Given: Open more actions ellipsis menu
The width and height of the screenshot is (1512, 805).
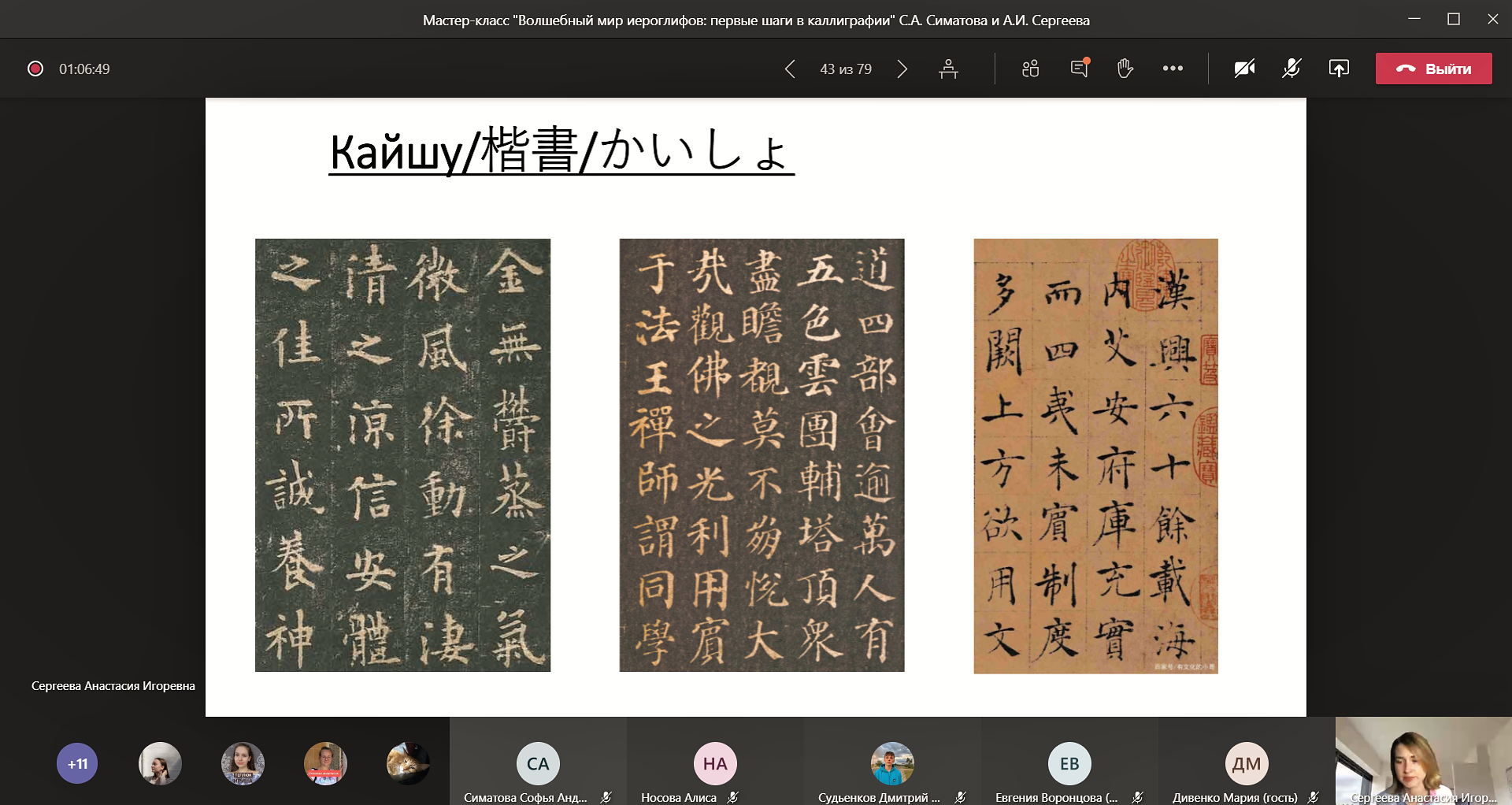Looking at the screenshot, I should 1173,69.
